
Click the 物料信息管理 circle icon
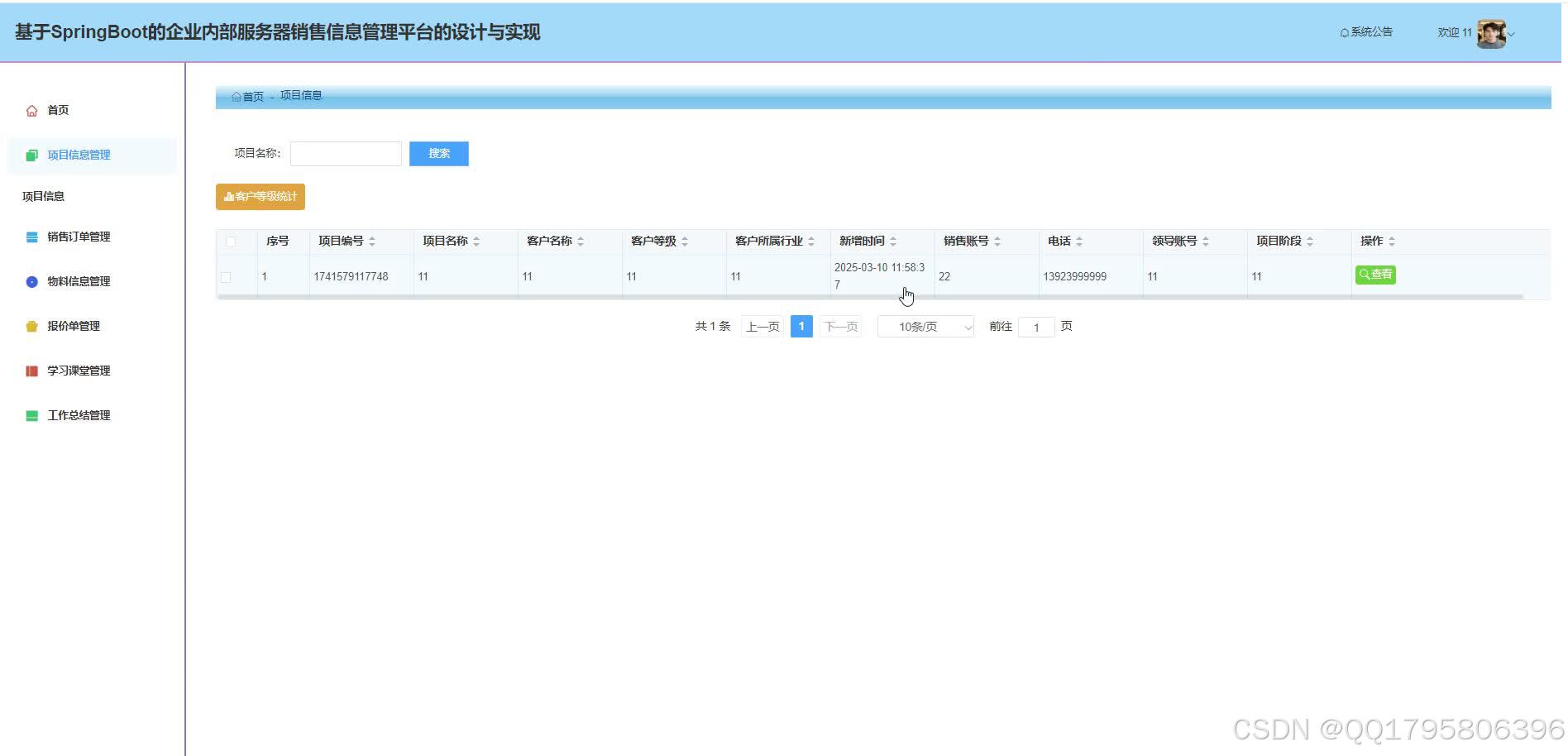click(x=31, y=282)
